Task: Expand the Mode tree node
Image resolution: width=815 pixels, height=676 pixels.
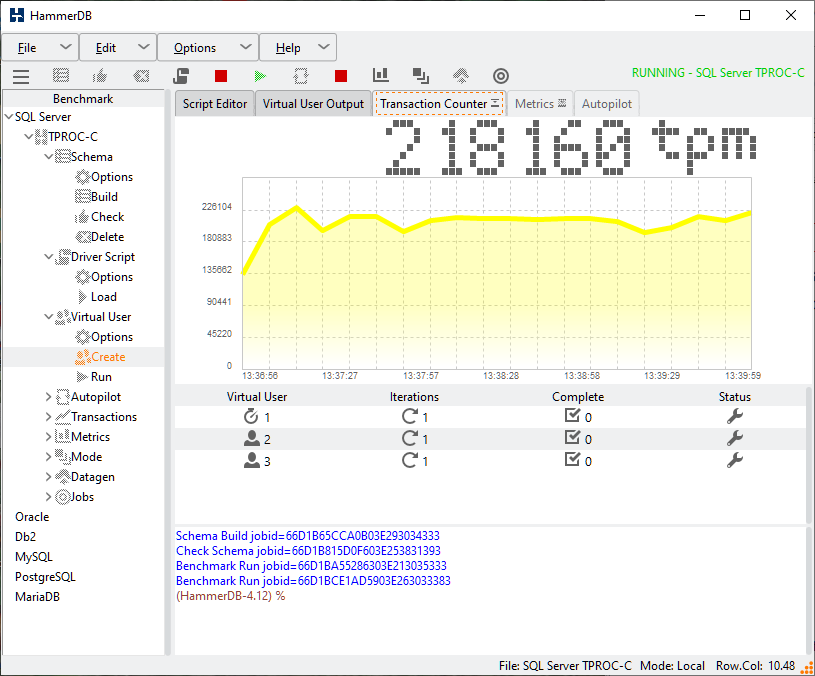Action: tap(48, 457)
